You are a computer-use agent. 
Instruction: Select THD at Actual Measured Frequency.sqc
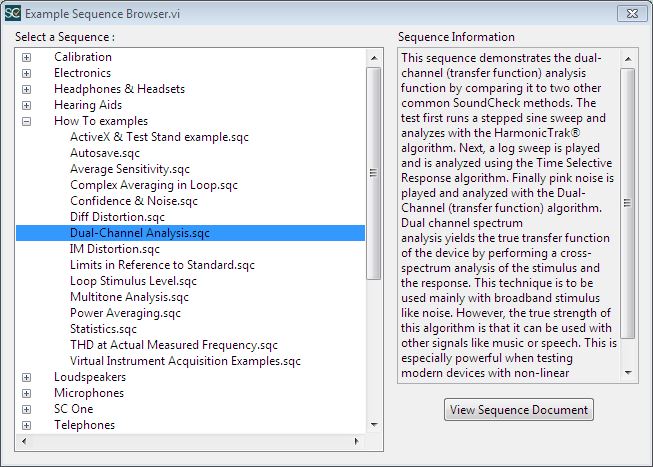tap(174, 345)
